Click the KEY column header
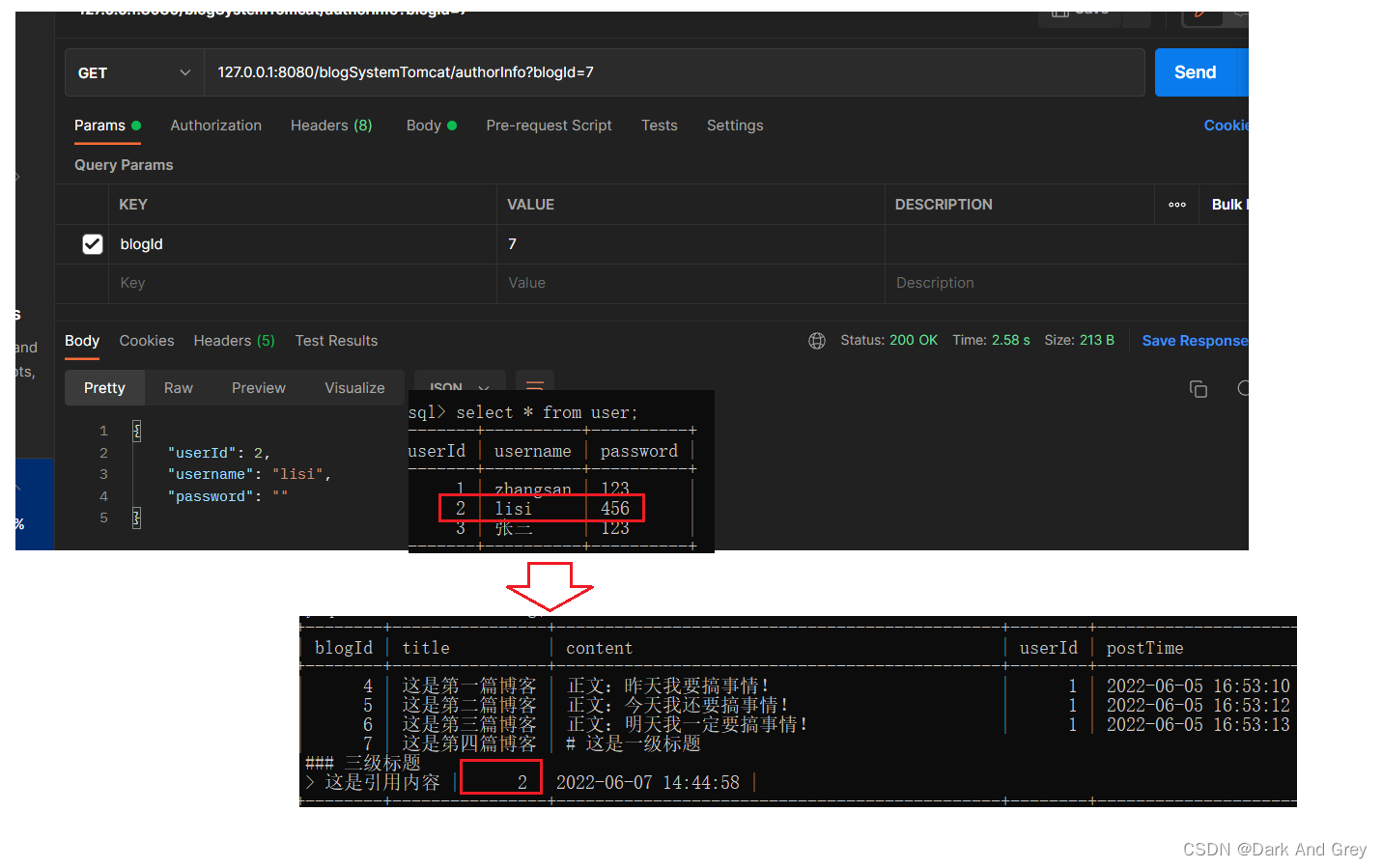The height and width of the screenshot is (868, 1382). (x=133, y=205)
